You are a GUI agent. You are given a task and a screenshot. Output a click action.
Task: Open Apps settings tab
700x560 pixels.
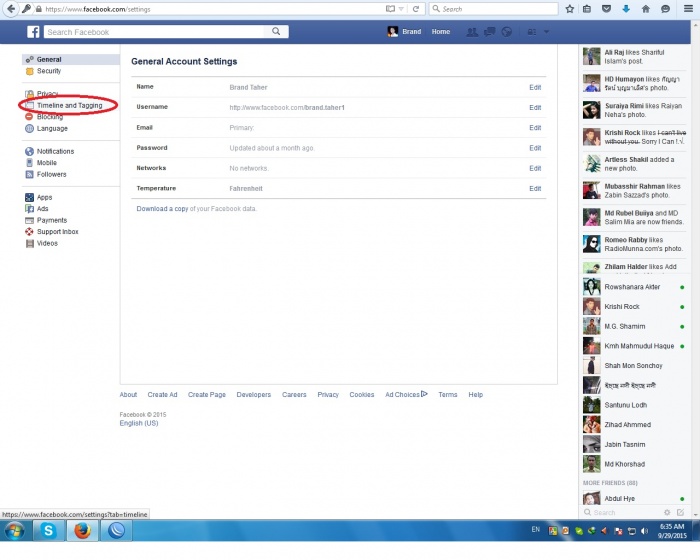click(44, 197)
